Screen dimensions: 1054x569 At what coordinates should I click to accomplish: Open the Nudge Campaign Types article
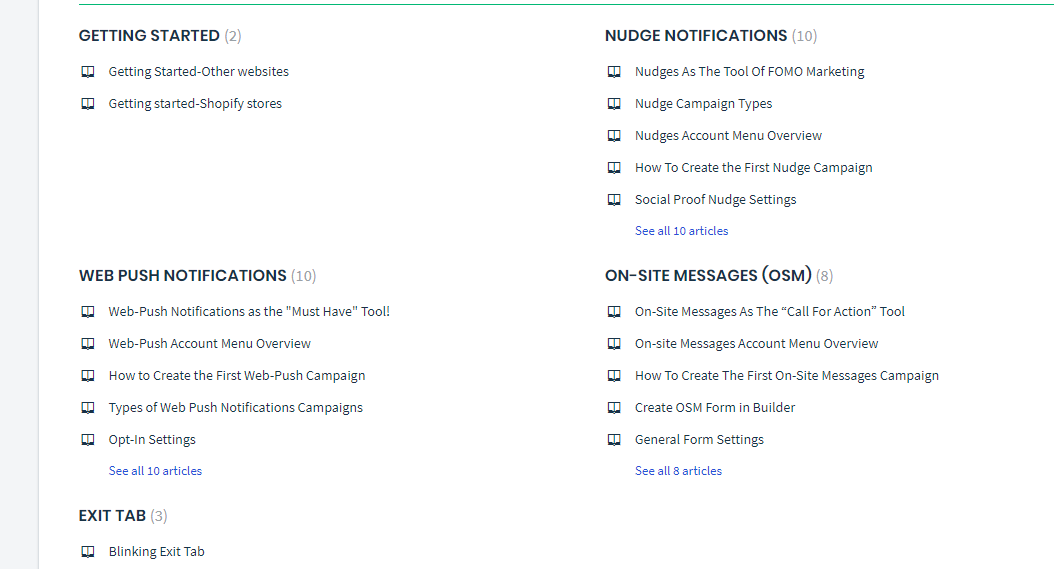(703, 104)
